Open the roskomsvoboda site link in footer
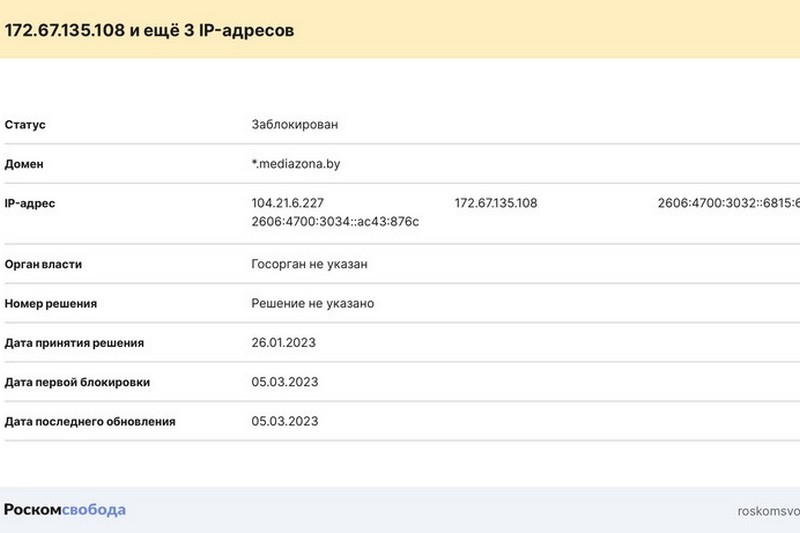 click(x=768, y=510)
